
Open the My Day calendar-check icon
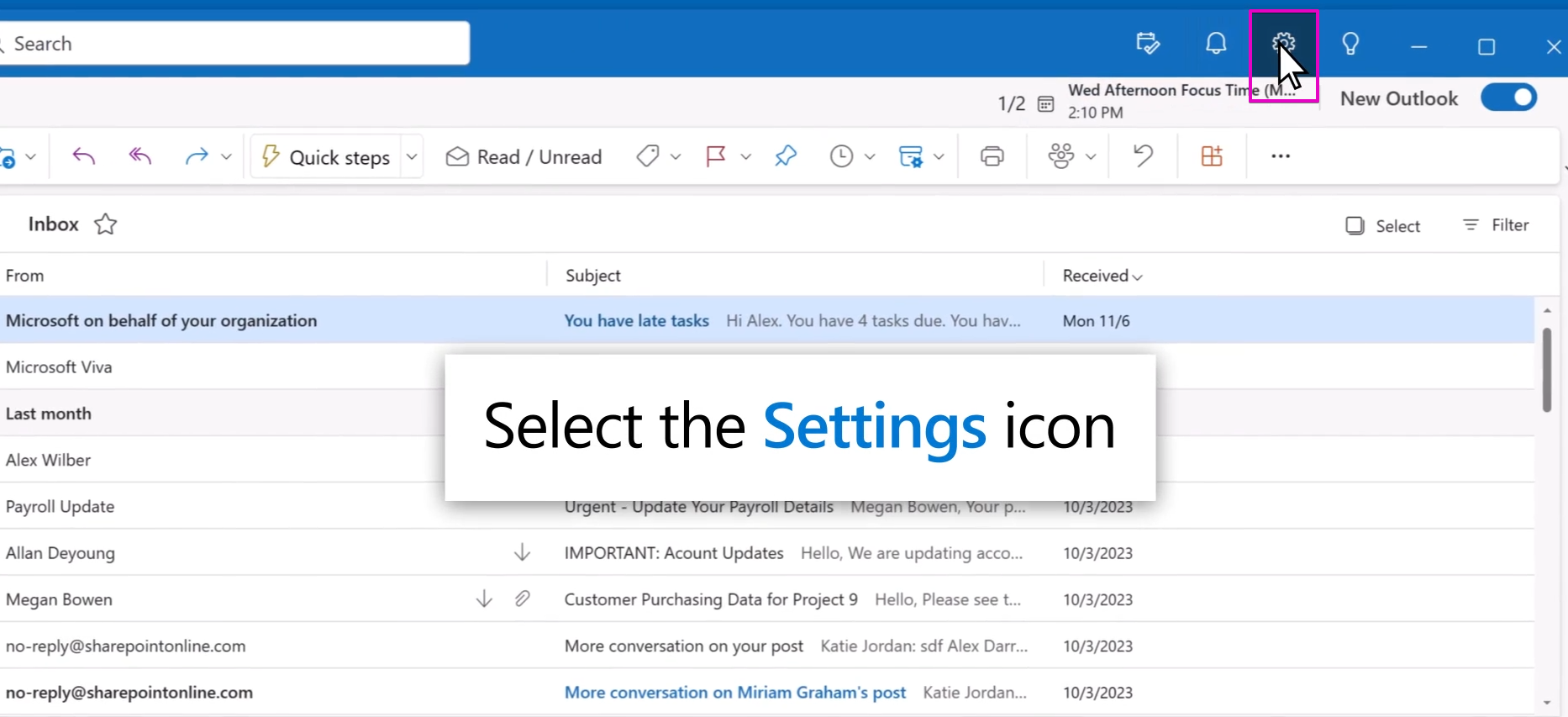[1148, 43]
